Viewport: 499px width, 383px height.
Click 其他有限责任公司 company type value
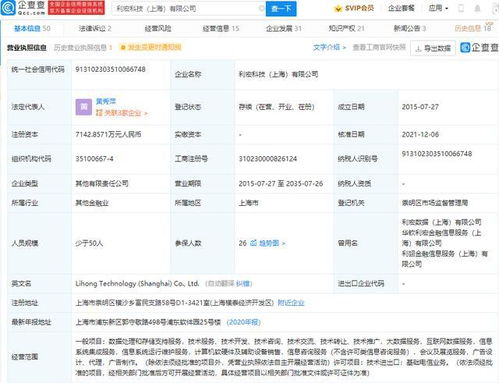102,183
